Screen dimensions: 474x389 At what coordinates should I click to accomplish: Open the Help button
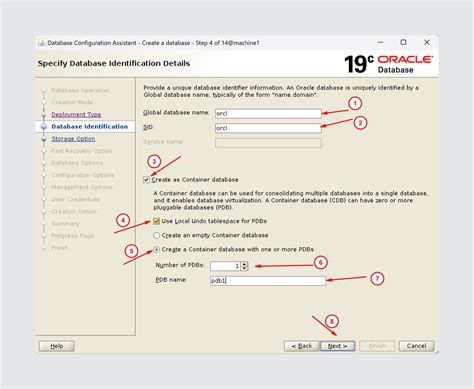click(x=57, y=346)
